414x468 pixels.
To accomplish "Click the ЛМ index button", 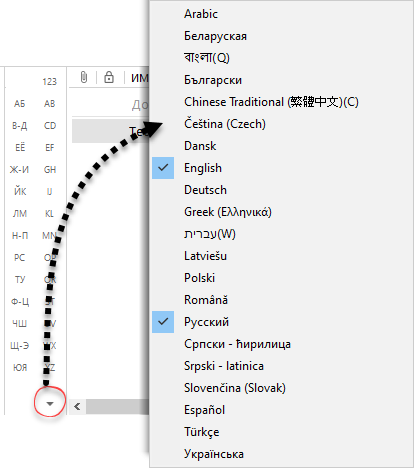I will tap(20, 214).
